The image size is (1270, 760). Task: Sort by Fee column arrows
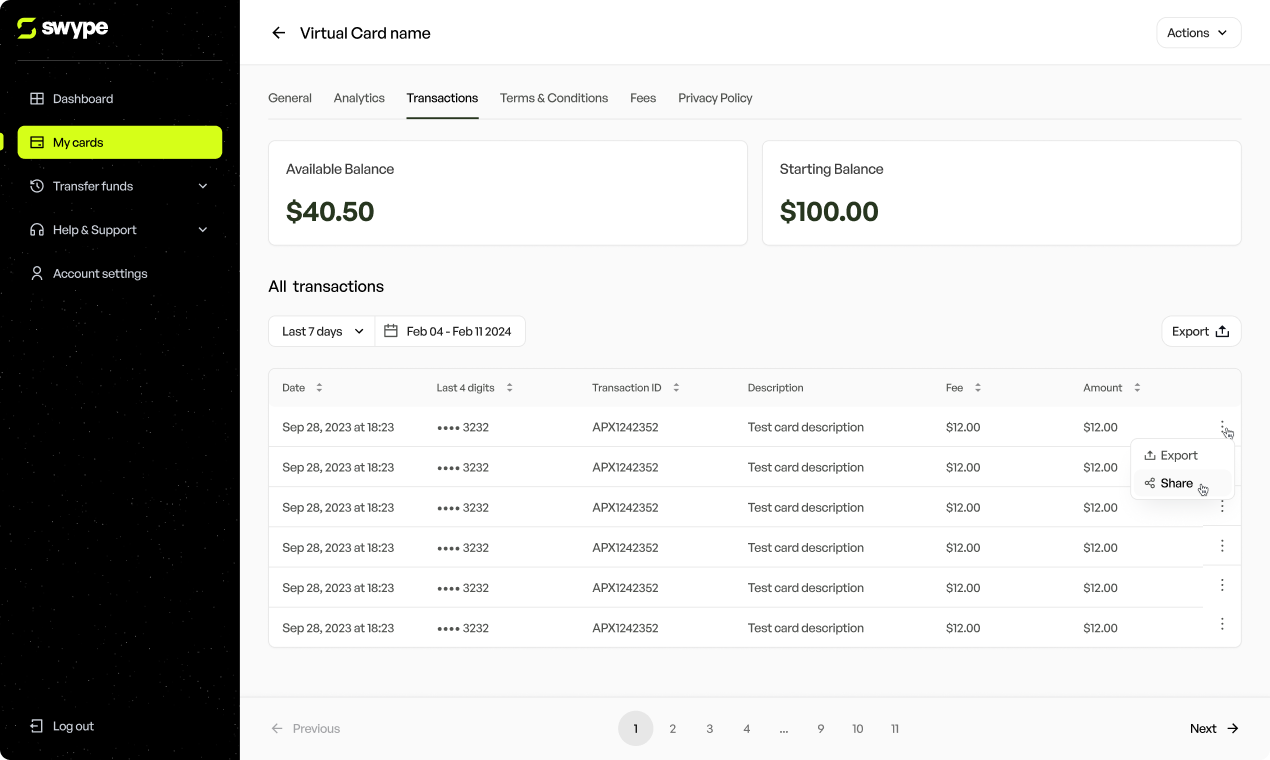978,387
